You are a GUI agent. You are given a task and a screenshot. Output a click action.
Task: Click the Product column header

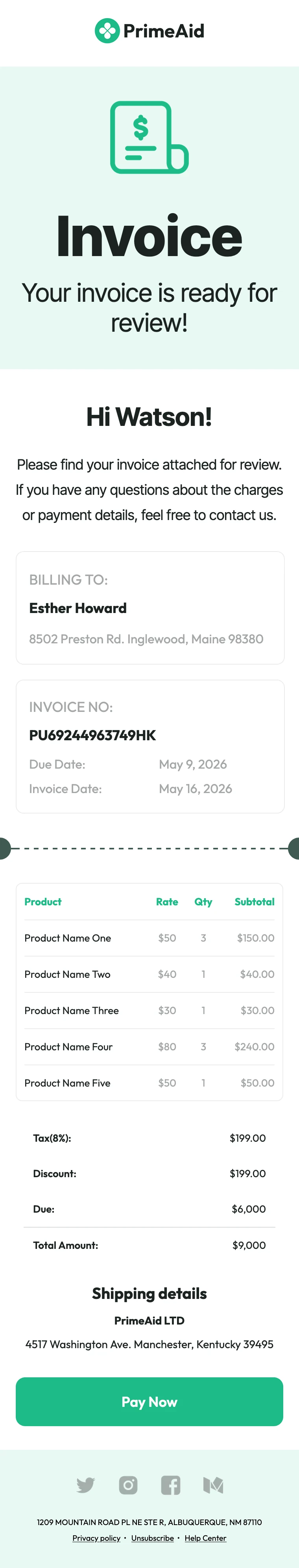point(43,901)
